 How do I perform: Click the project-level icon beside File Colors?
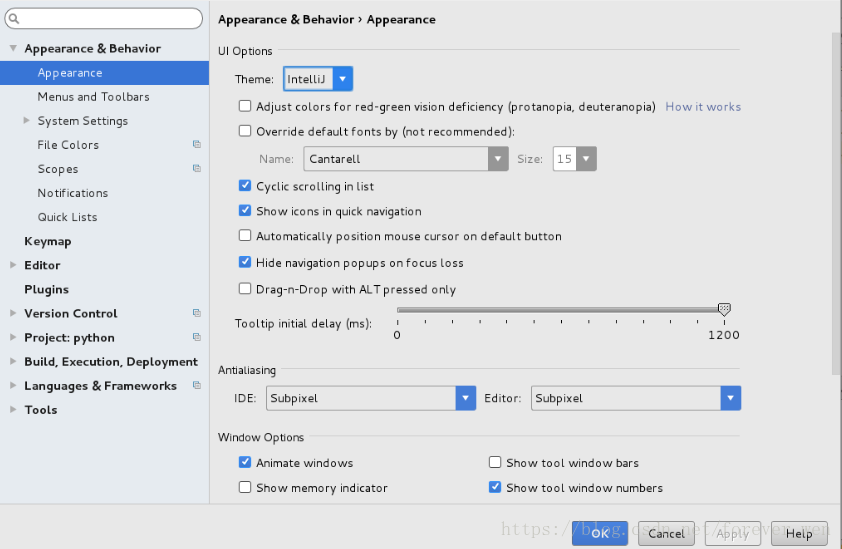coord(197,145)
